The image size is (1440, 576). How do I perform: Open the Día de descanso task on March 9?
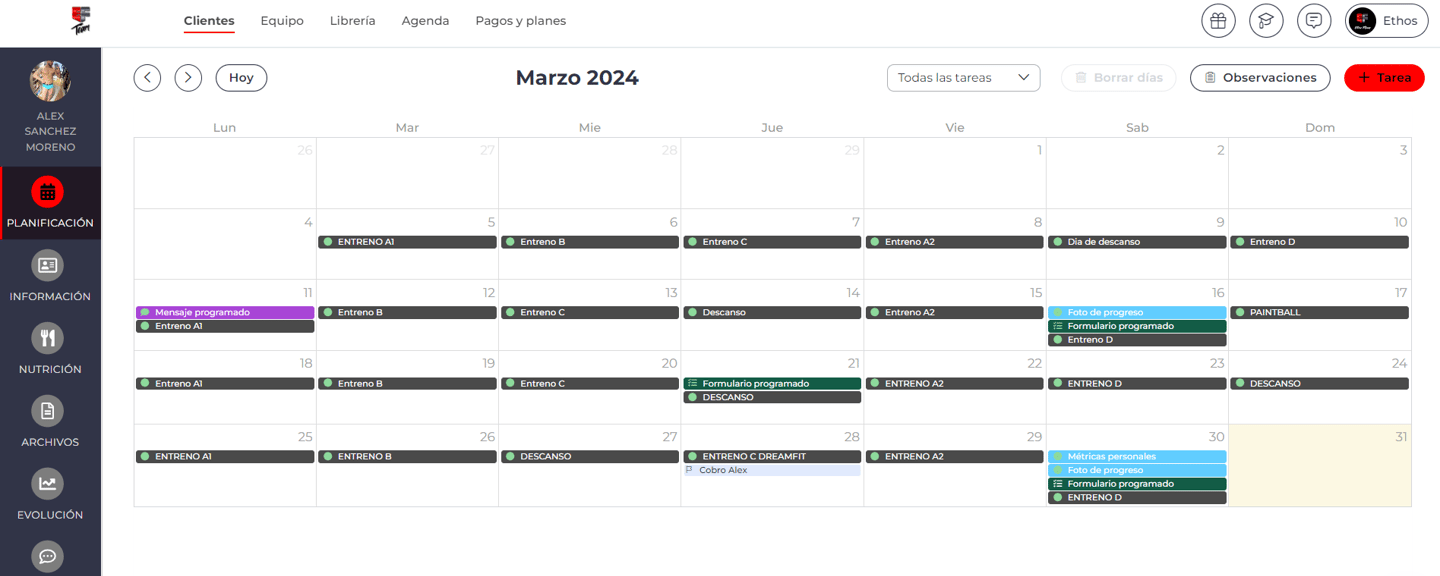click(1137, 242)
